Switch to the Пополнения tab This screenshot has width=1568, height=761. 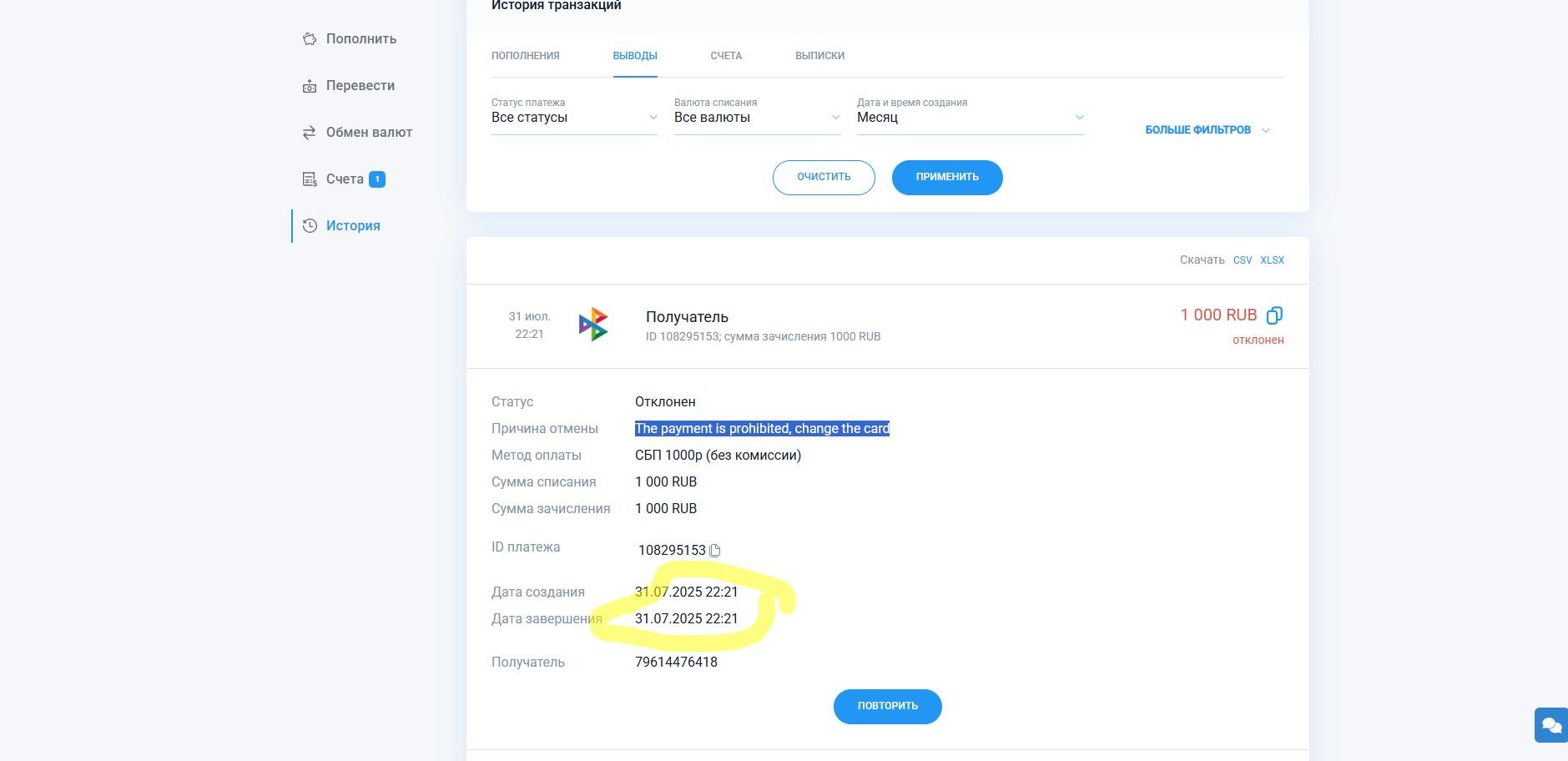pyautogui.click(x=526, y=56)
